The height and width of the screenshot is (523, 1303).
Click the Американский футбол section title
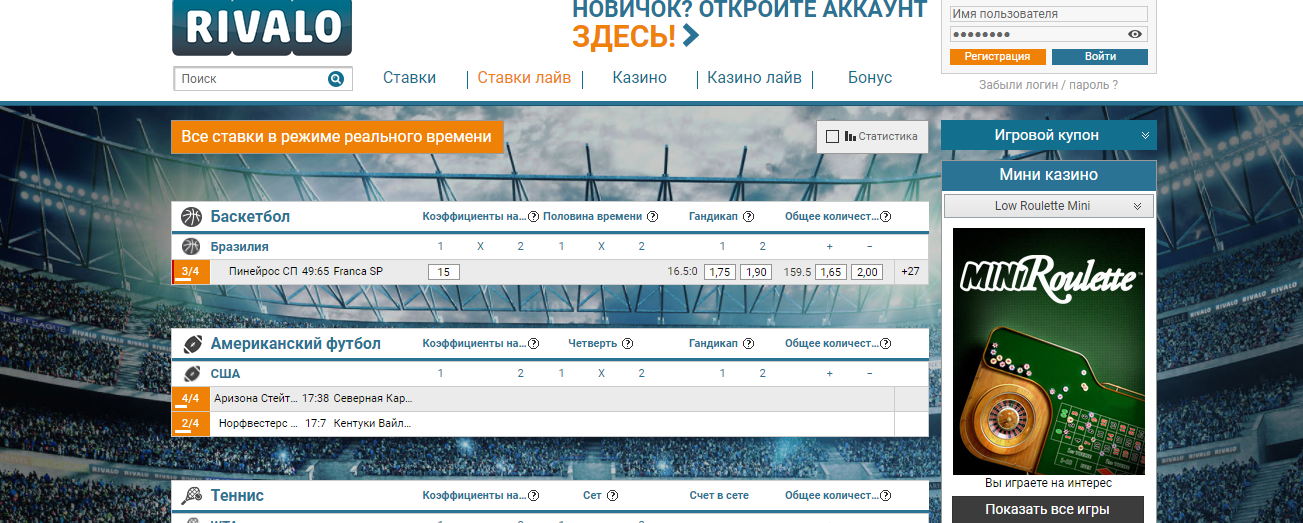[295, 344]
